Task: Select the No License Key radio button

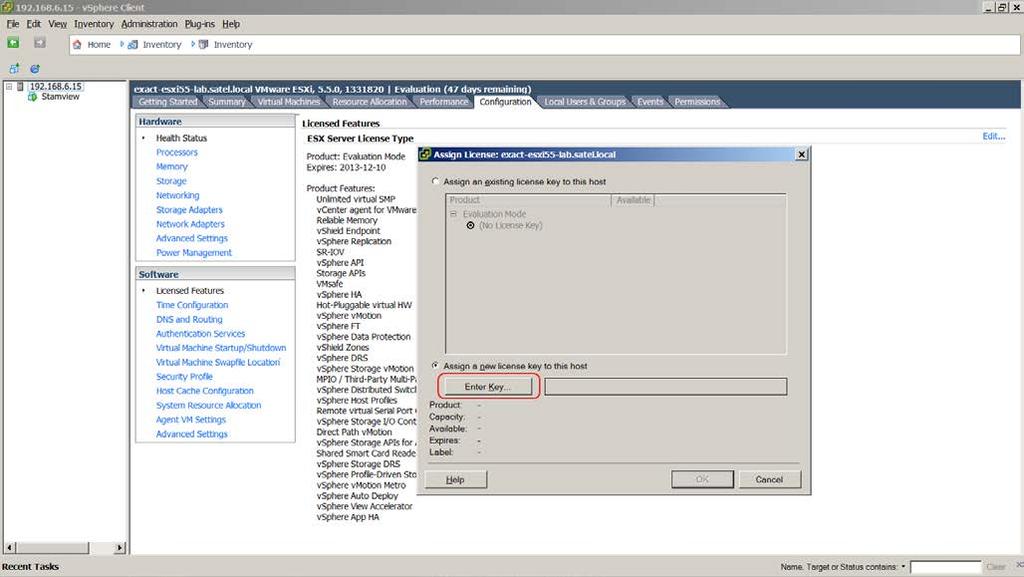Action: 470,225
